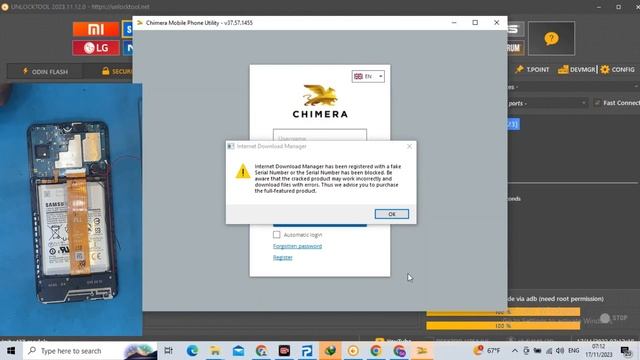Close the Internet Download Manager dialog
The height and width of the screenshot is (360, 640).
click(x=409, y=146)
